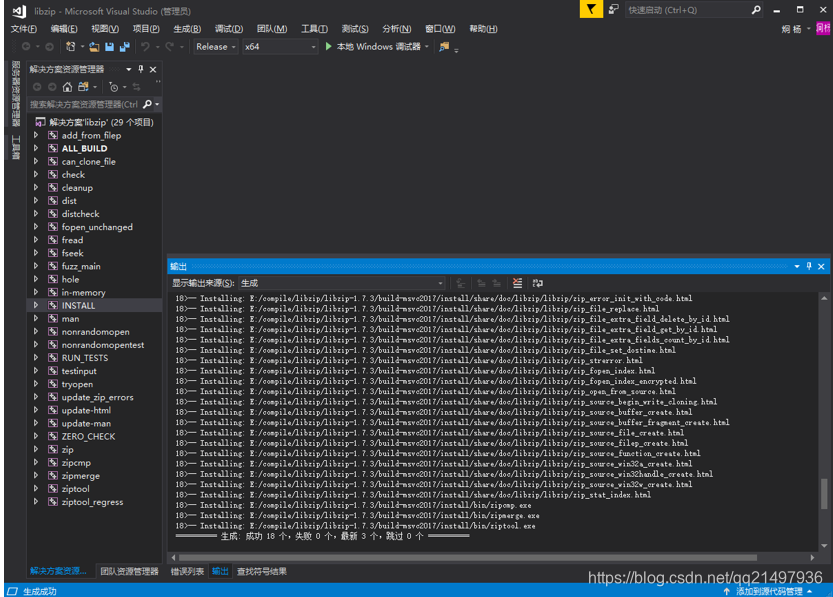Open the 生成(B) Build menu
The width and height of the screenshot is (833, 597).
pyautogui.click(x=187, y=29)
